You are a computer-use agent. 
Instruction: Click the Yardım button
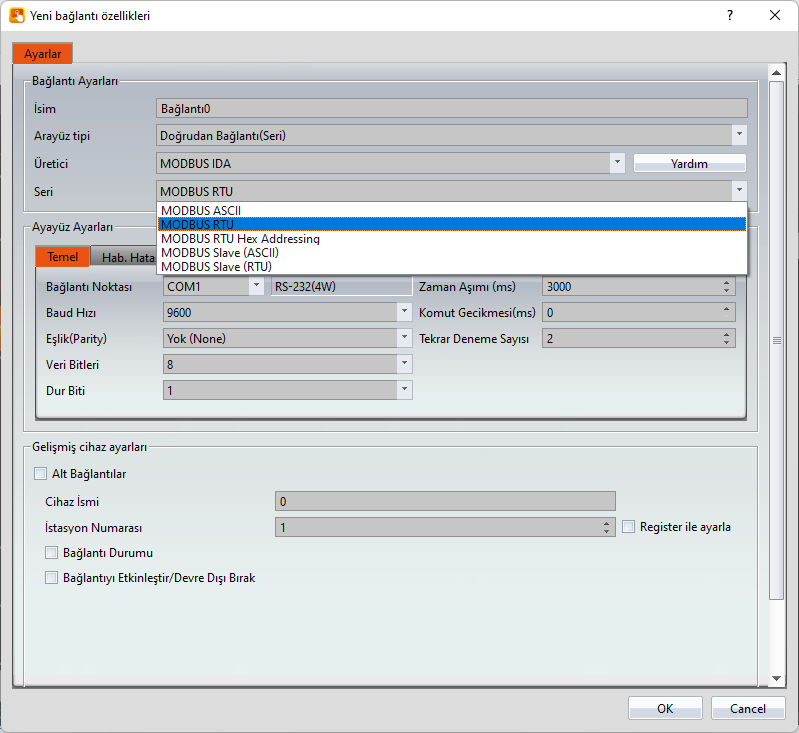(689, 163)
